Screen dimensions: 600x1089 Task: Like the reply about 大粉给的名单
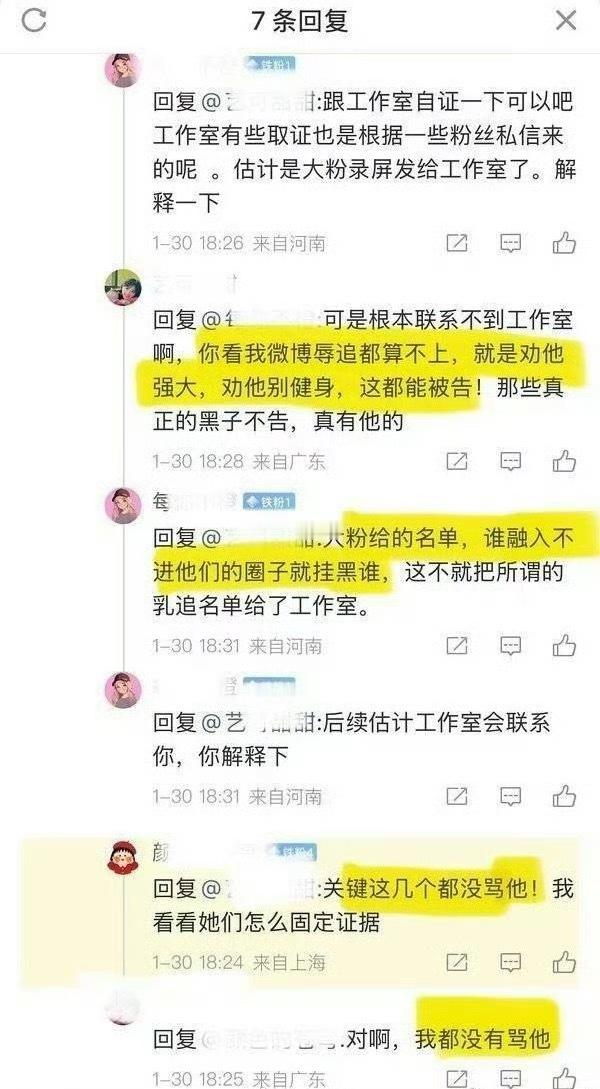tap(564, 645)
